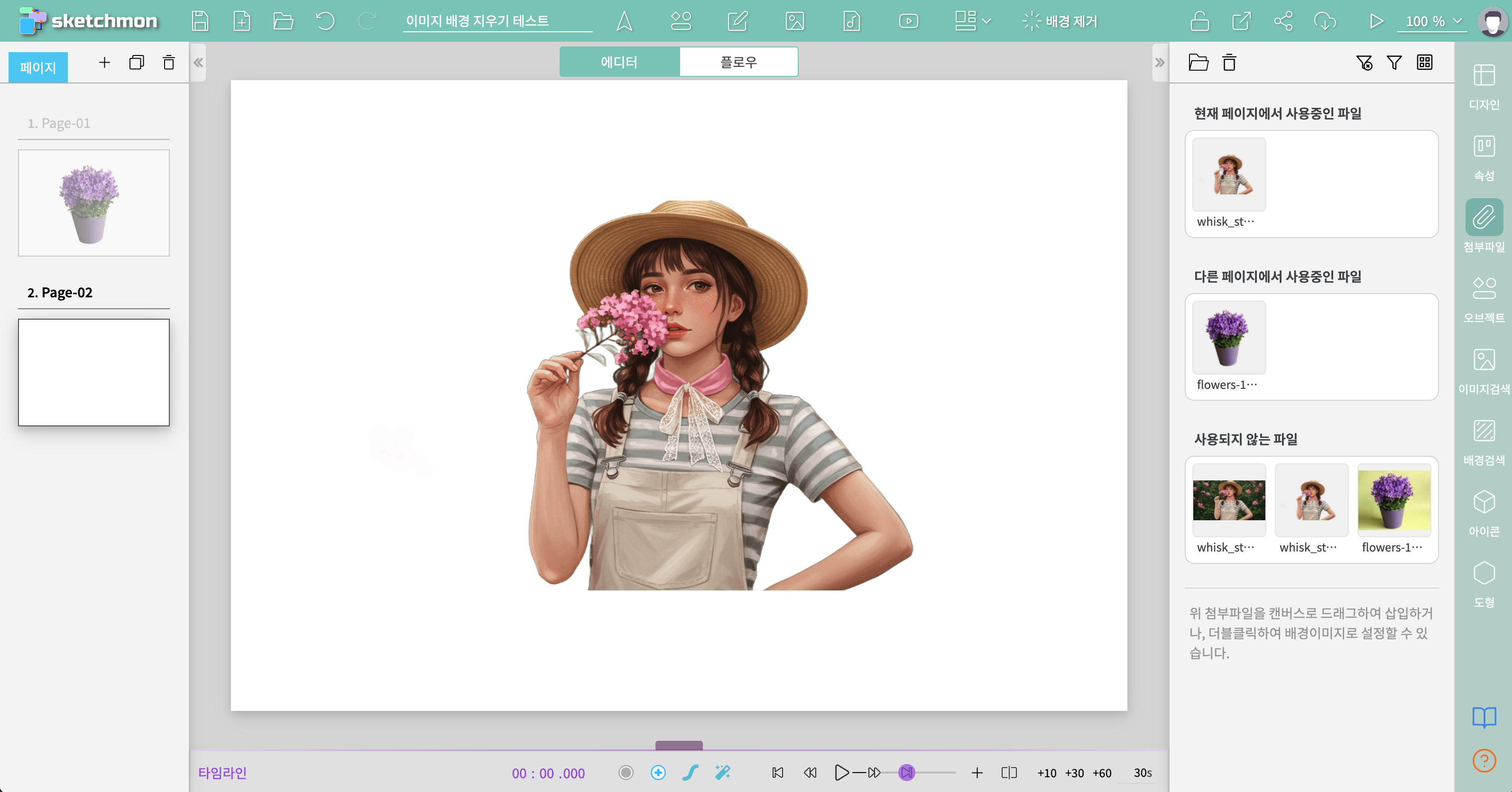Open the share icon in top bar
Viewport: 1512px width, 792px height.
tap(1283, 21)
